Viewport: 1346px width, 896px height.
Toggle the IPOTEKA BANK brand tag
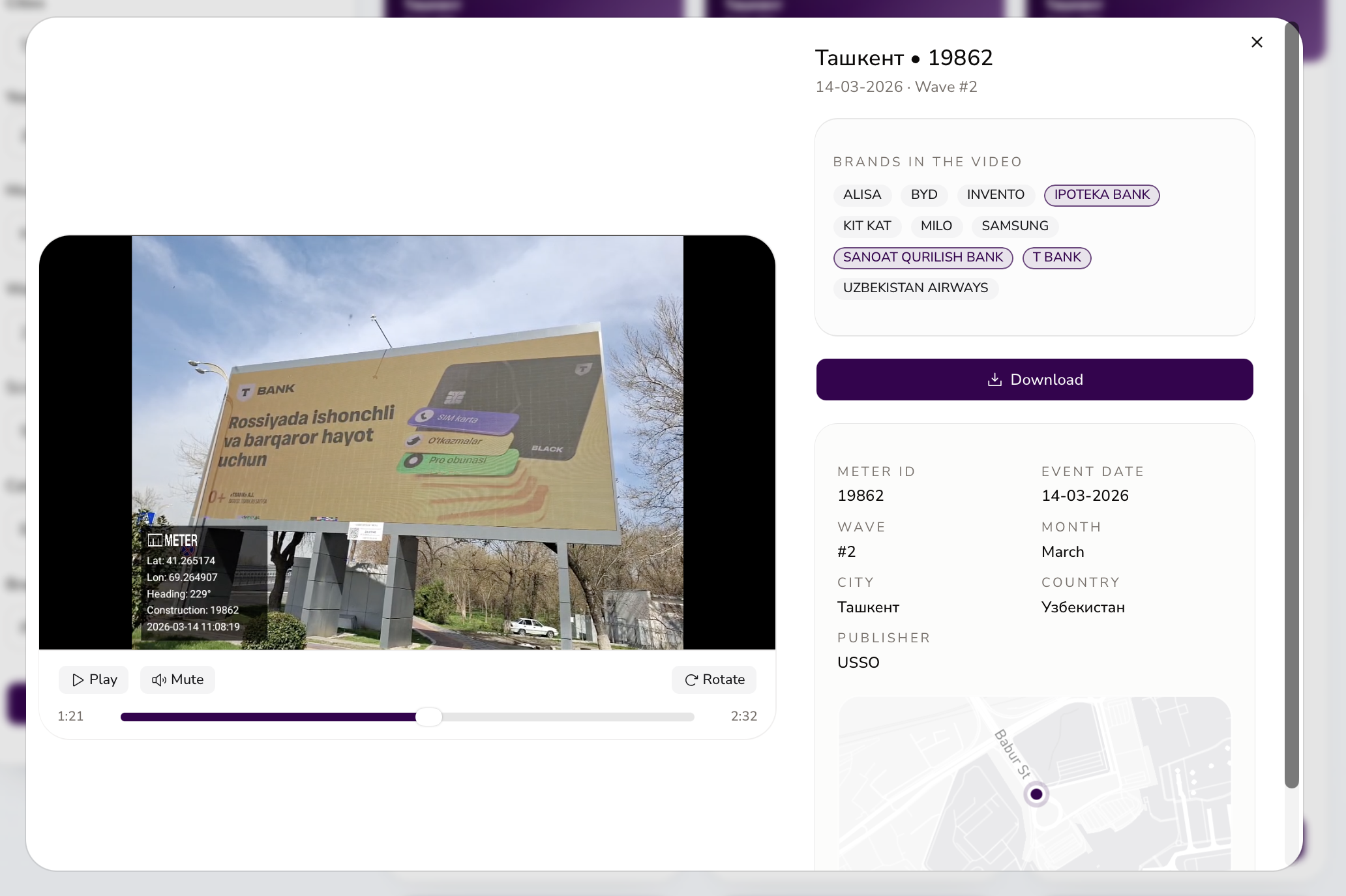pyautogui.click(x=1101, y=195)
